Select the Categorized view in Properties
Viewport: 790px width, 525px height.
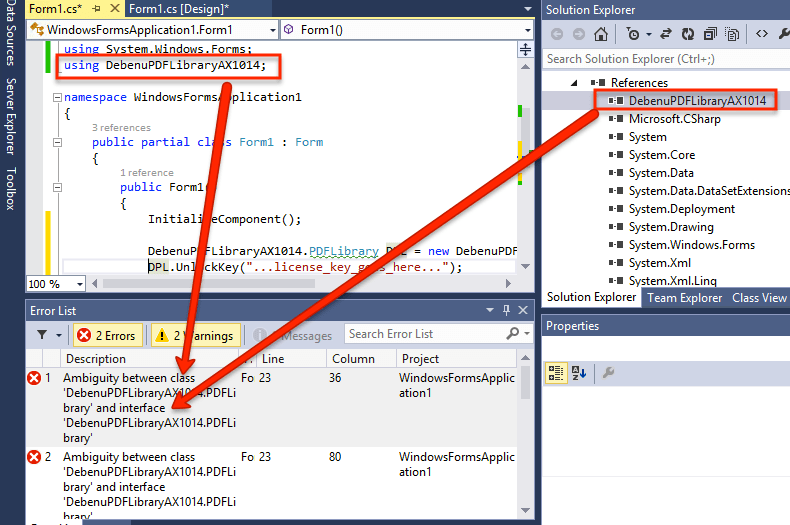pos(556,373)
